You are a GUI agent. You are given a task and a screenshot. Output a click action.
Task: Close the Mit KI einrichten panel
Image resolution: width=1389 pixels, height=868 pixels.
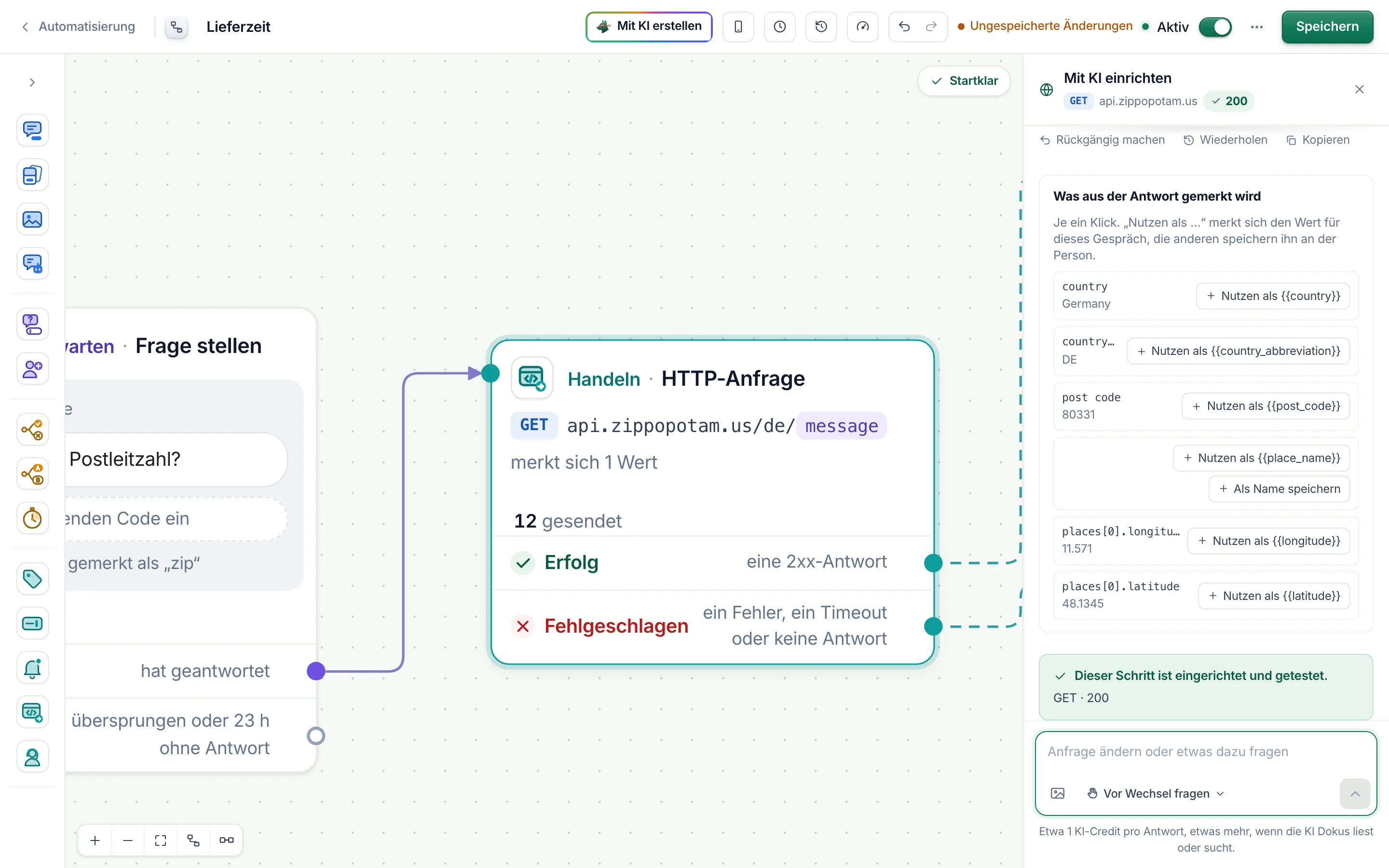[x=1359, y=89]
